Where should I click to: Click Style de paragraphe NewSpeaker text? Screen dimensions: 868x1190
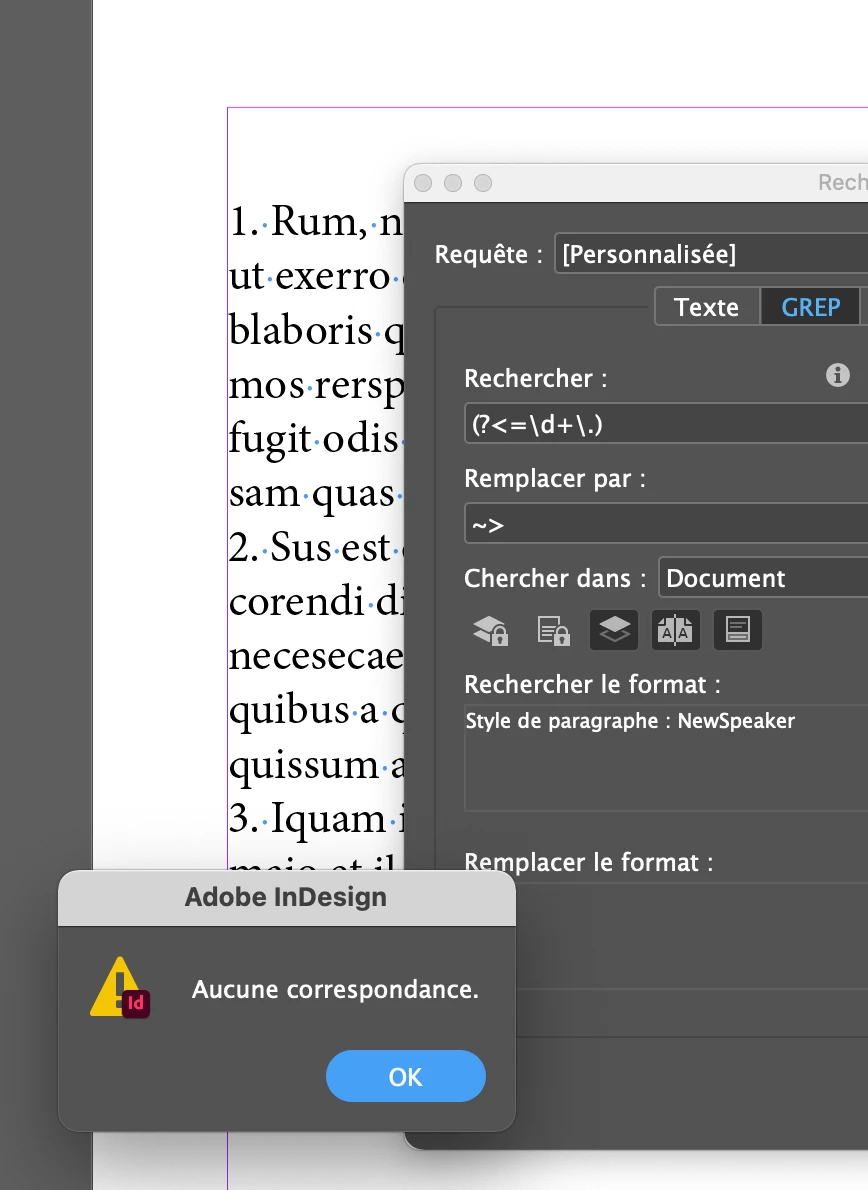tap(631, 721)
